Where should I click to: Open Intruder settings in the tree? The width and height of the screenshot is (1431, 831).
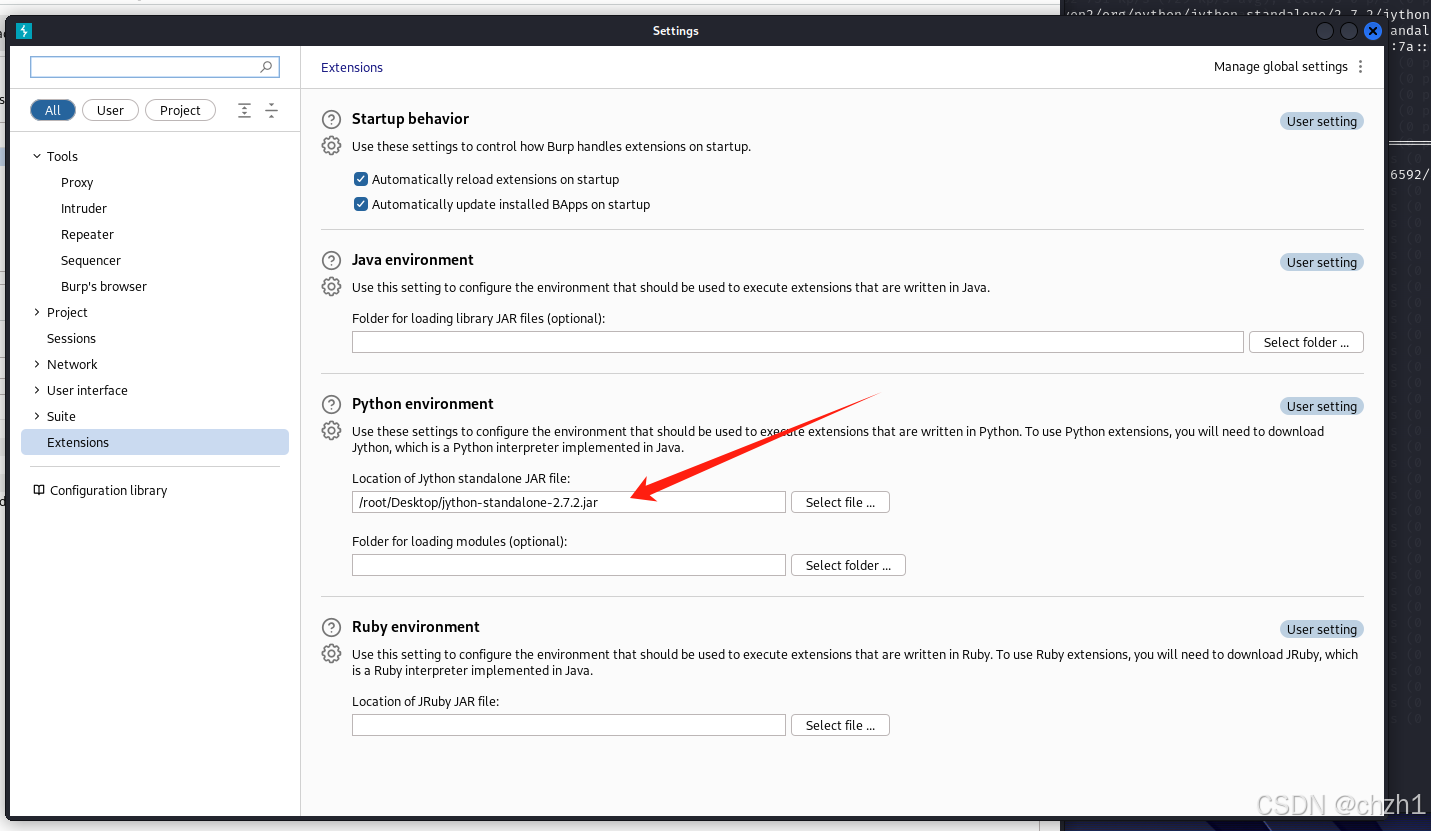(x=84, y=208)
